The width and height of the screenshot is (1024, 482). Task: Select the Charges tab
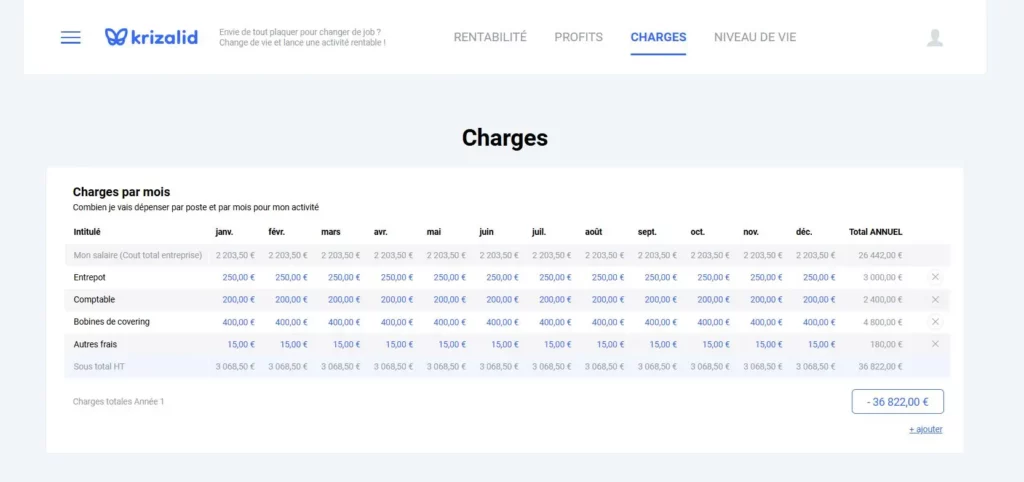point(658,38)
